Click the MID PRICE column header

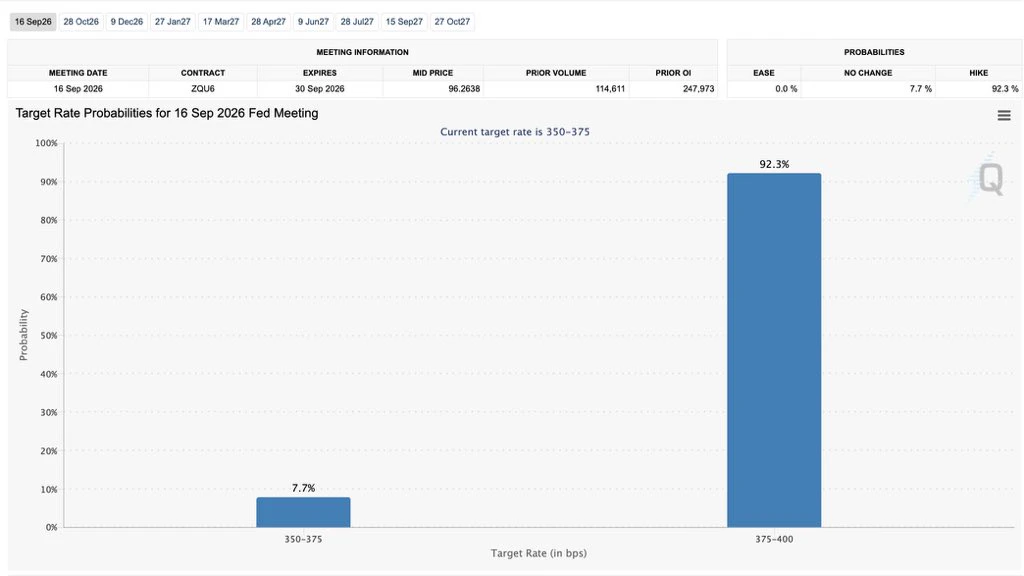[432, 73]
